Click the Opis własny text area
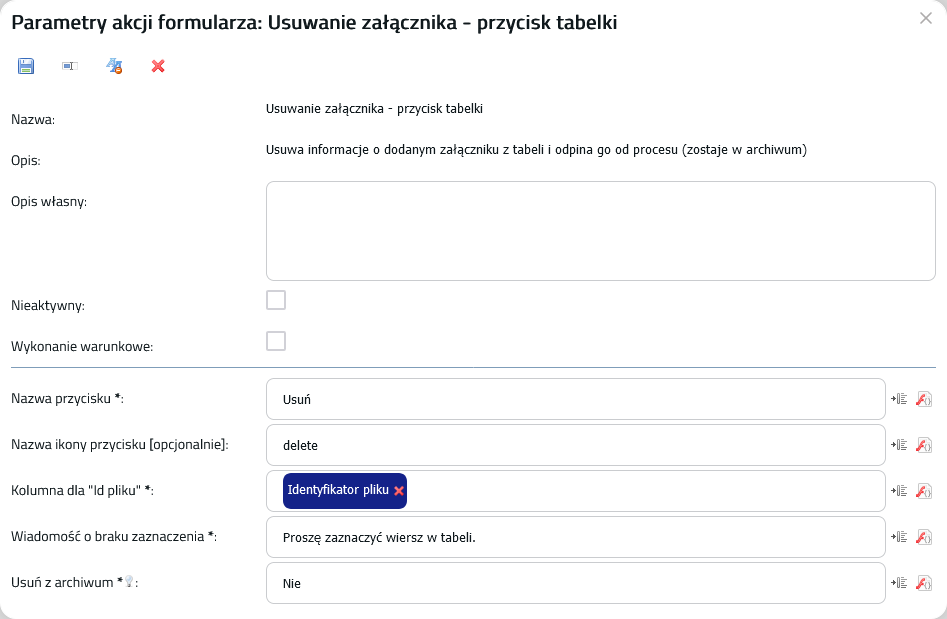The width and height of the screenshot is (947, 619). tap(601, 231)
